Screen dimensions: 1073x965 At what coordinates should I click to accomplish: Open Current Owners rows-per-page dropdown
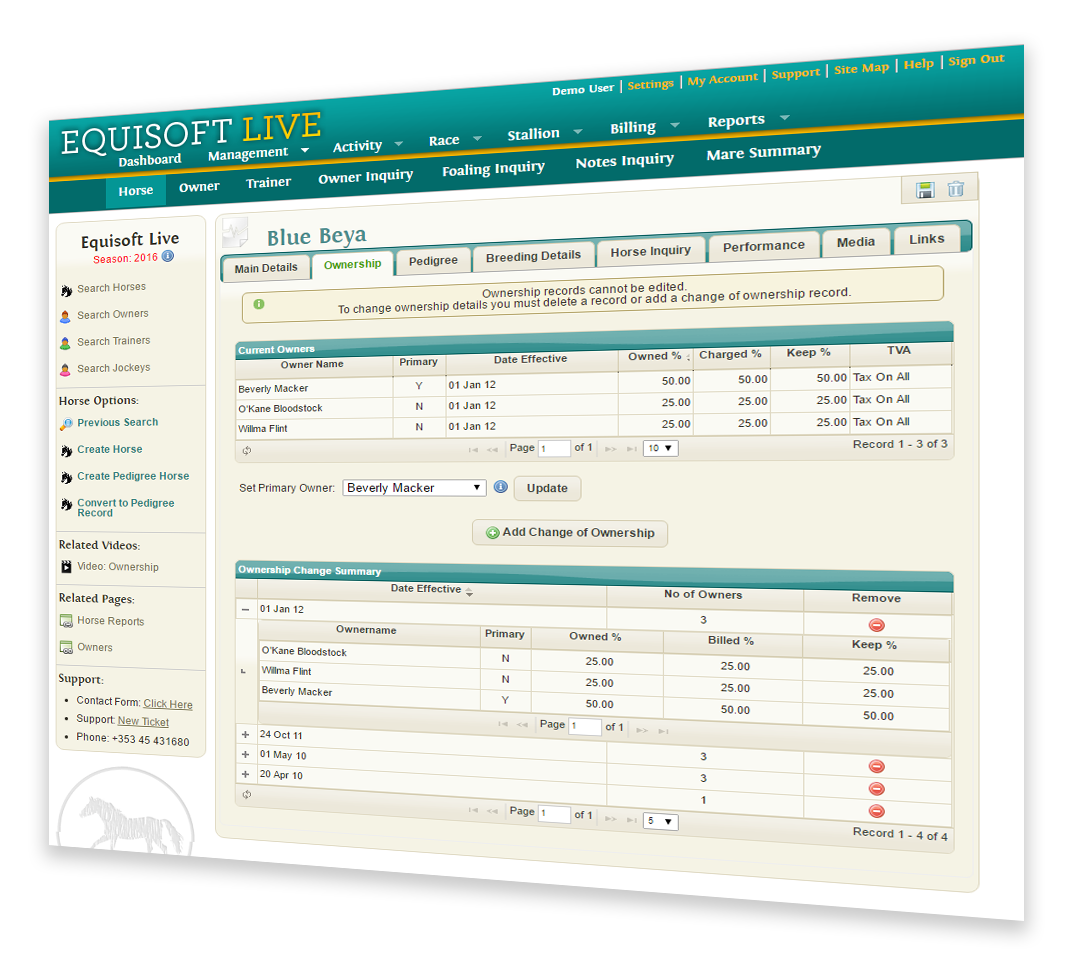660,448
